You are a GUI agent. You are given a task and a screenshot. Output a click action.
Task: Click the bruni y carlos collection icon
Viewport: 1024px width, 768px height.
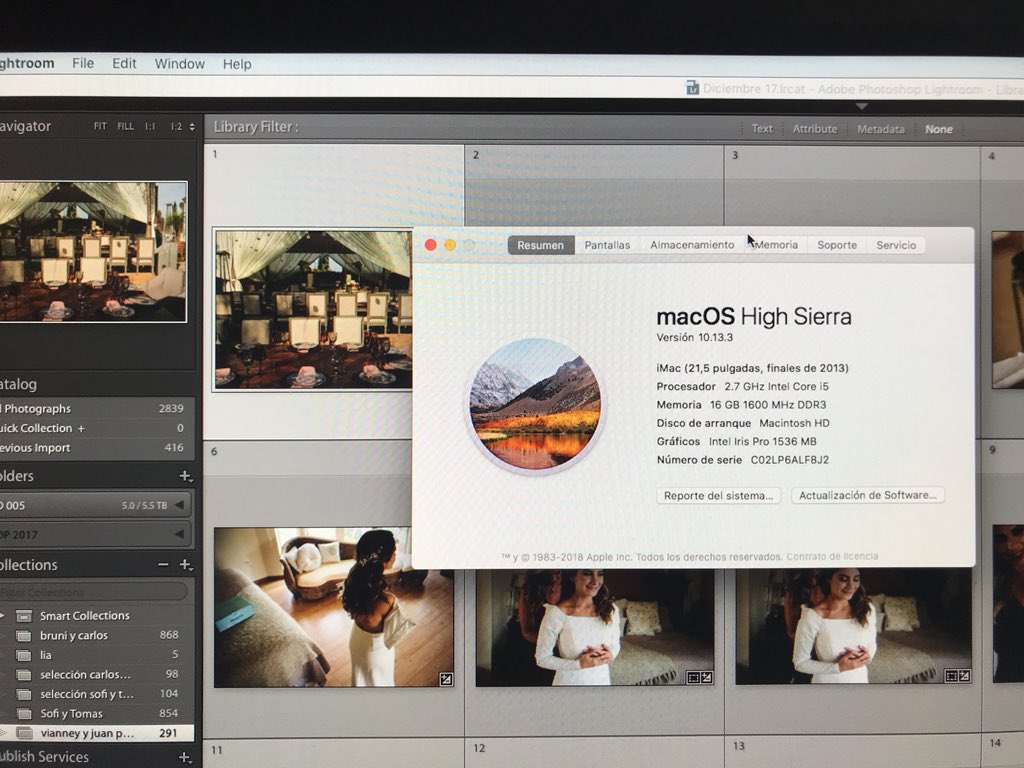tap(24, 635)
